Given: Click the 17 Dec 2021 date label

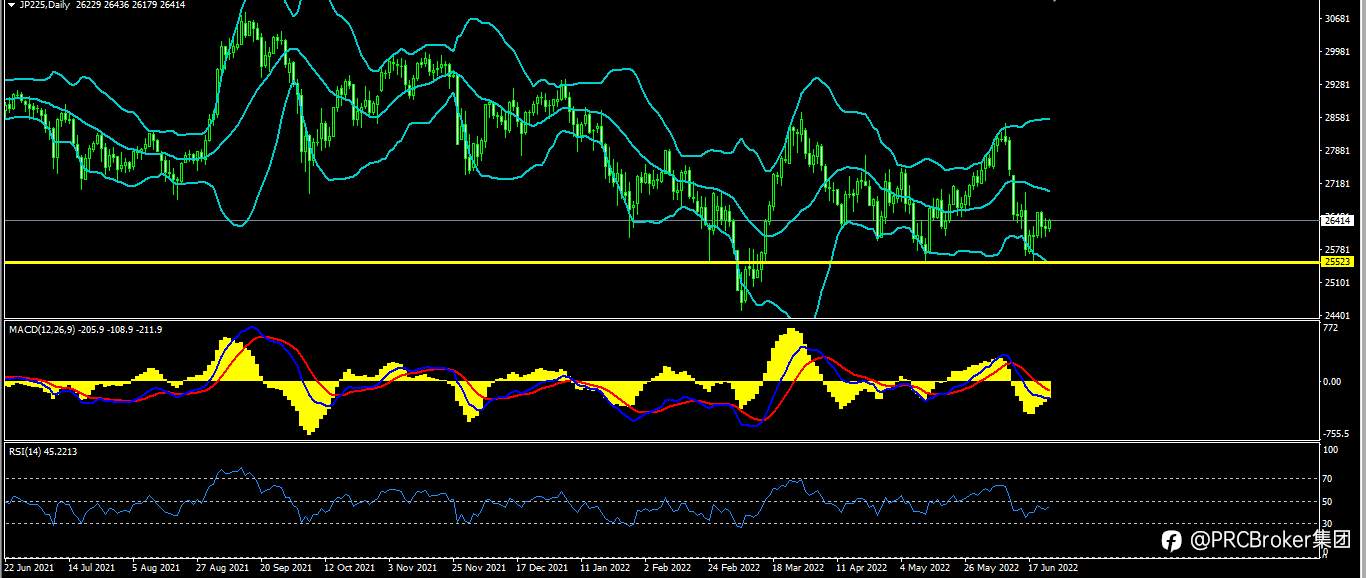Looking at the screenshot, I should (541, 567).
